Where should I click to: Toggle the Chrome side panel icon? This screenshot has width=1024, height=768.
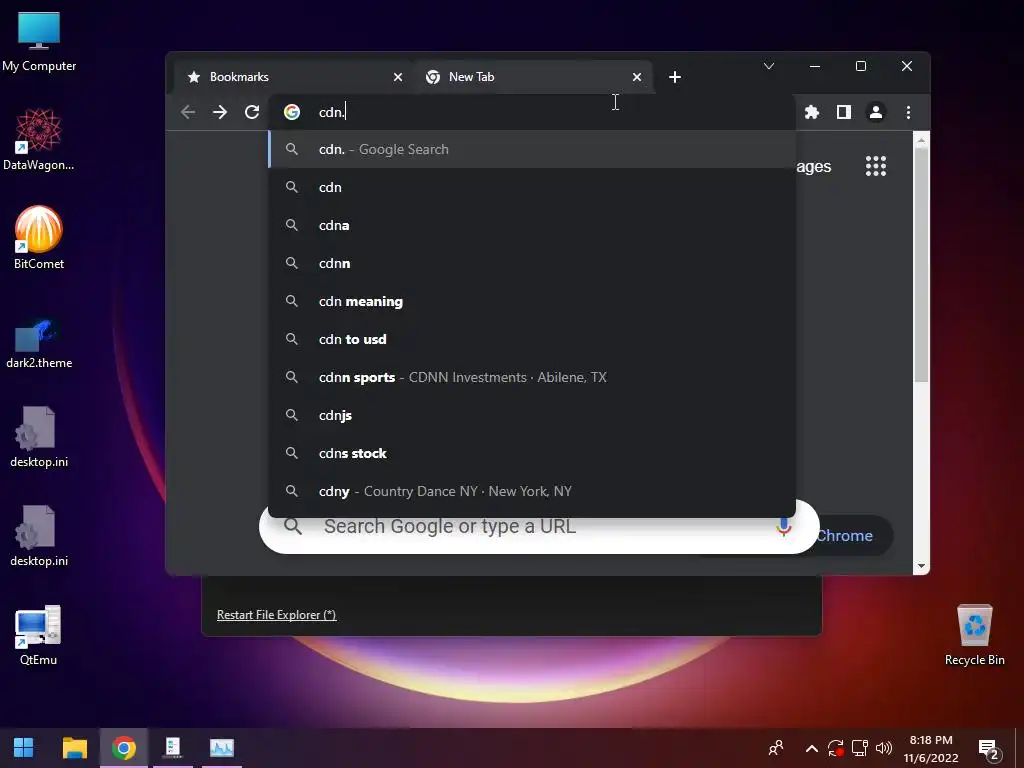844,112
